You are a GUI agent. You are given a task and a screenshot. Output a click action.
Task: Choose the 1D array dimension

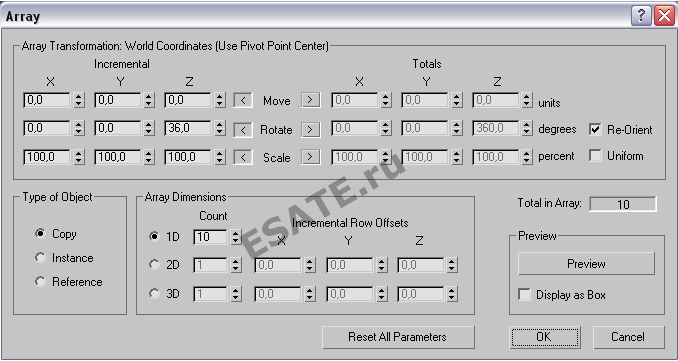click(x=154, y=236)
